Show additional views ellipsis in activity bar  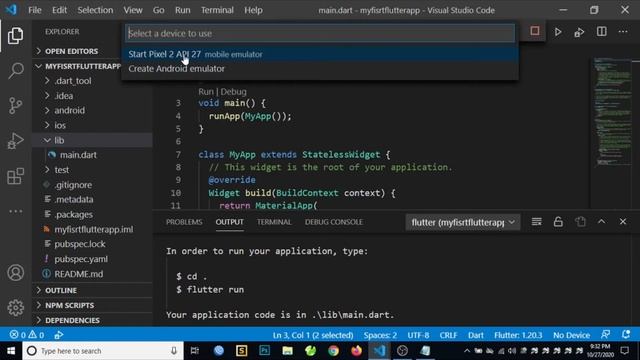click(x=16, y=211)
